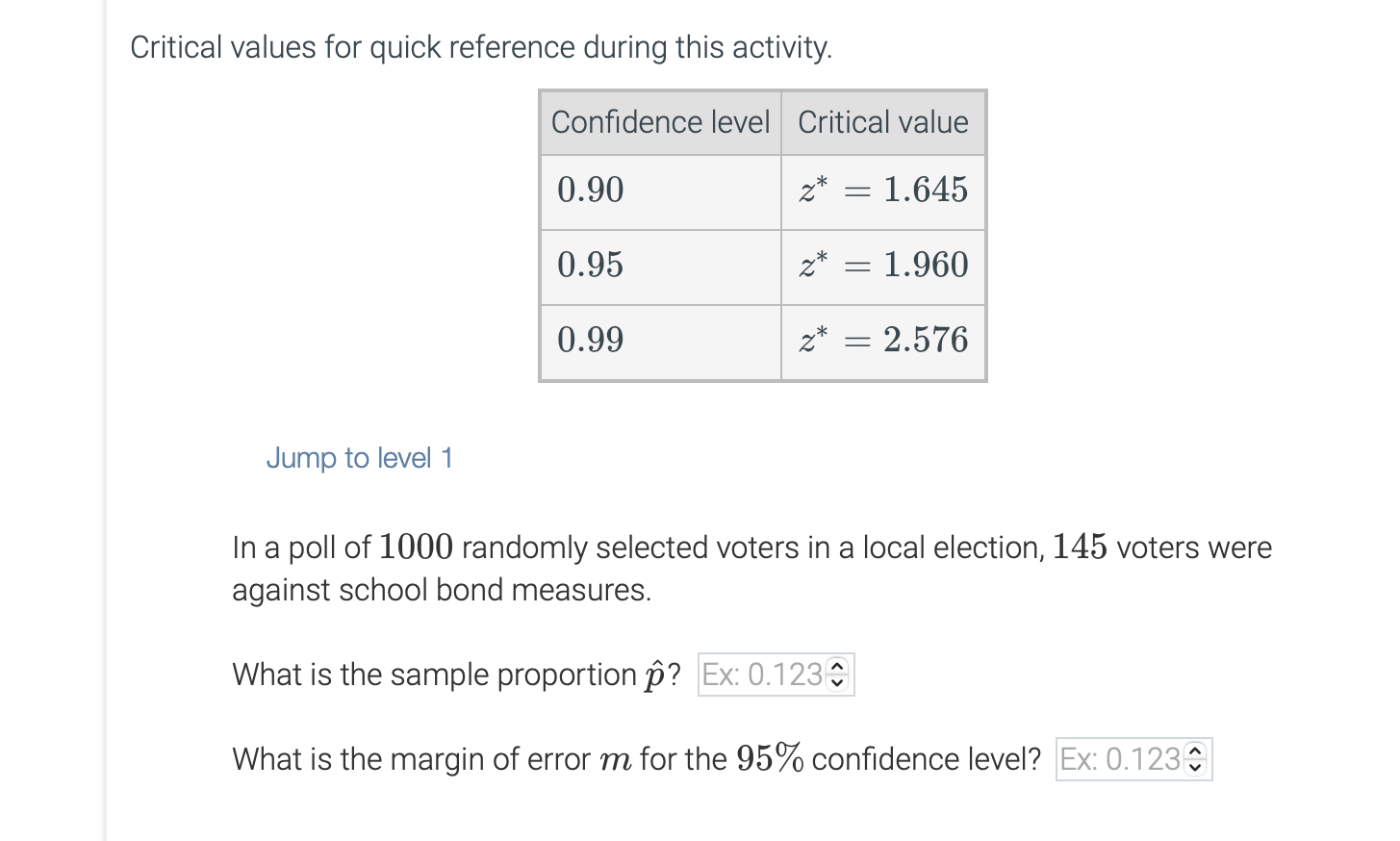The height and width of the screenshot is (841, 1400).
Task: Select the Confidence level column header
Action: pos(660,122)
